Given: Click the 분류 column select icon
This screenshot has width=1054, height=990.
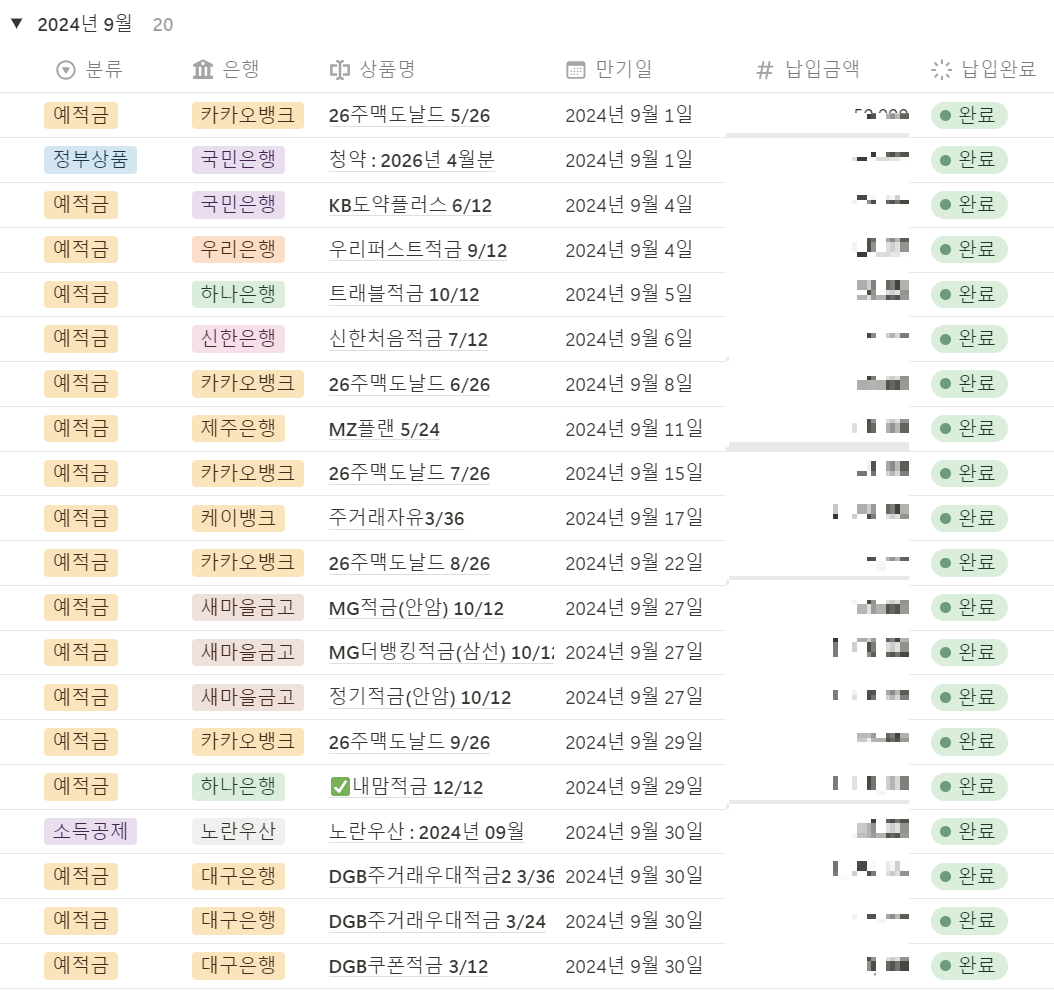Looking at the screenshot, I should (x=65, y=70).
